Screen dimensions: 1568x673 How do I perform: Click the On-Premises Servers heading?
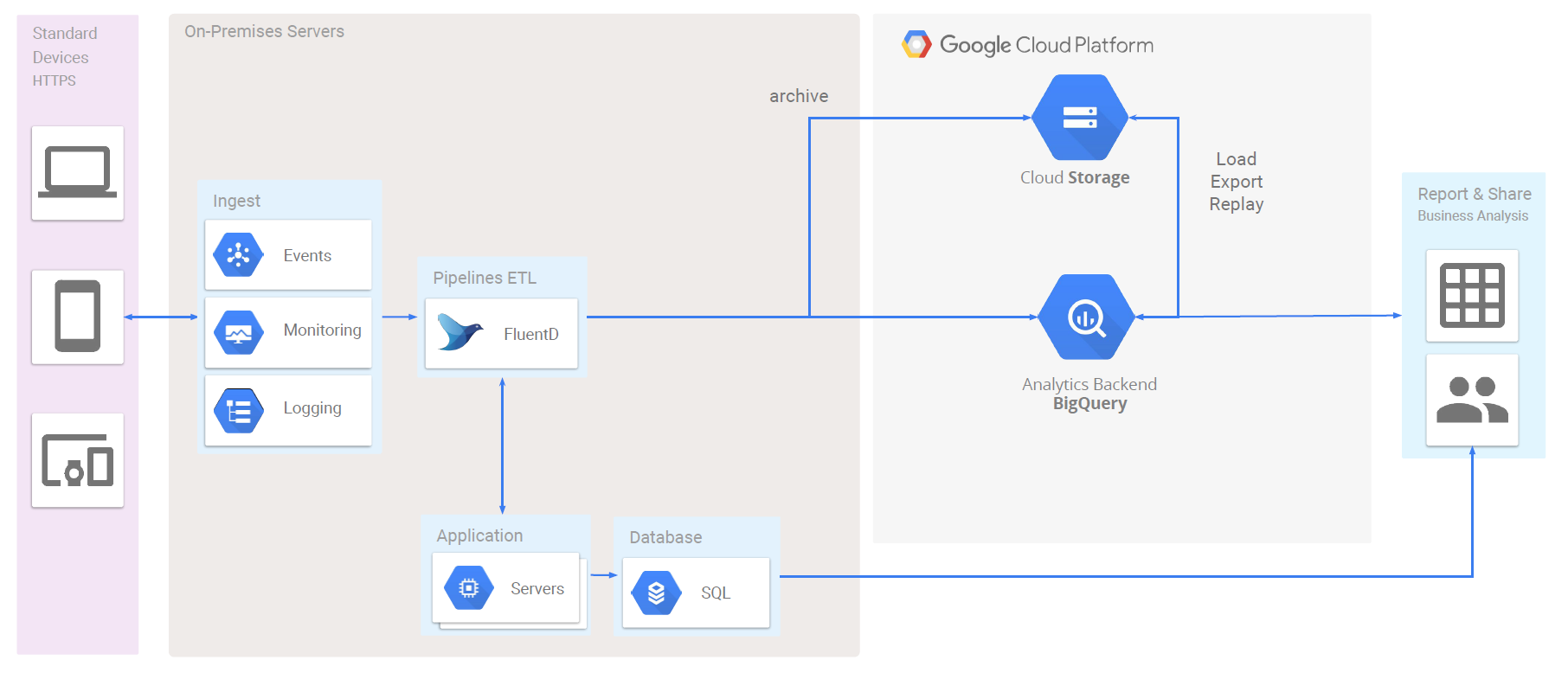264,31
